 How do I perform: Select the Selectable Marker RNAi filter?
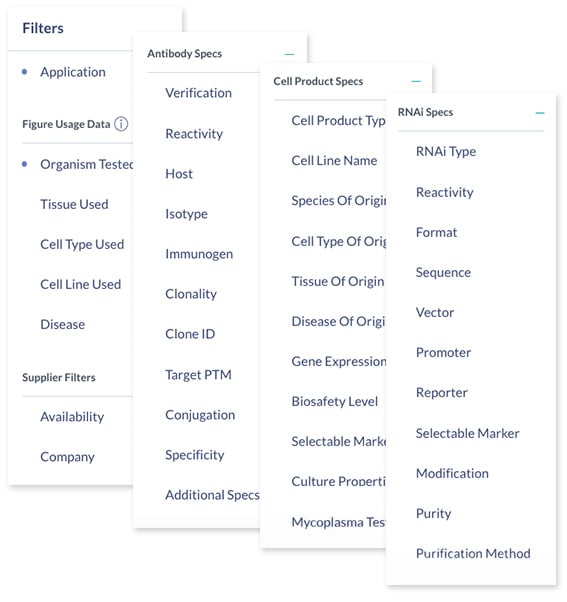coord(468,433)
